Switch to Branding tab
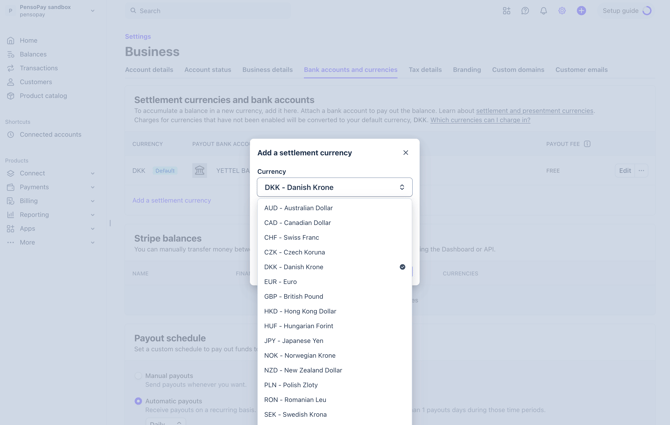 tap(467, 70)
